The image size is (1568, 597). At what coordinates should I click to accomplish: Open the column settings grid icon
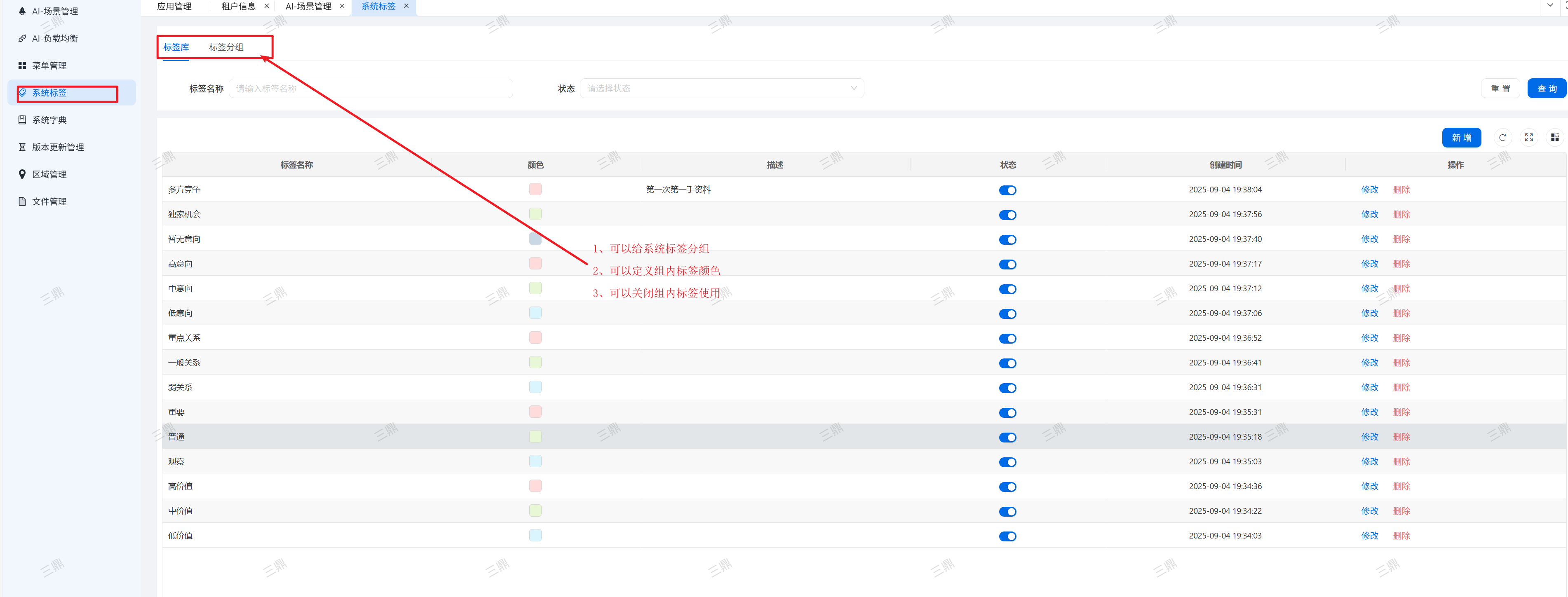[x=1554, y=138]
